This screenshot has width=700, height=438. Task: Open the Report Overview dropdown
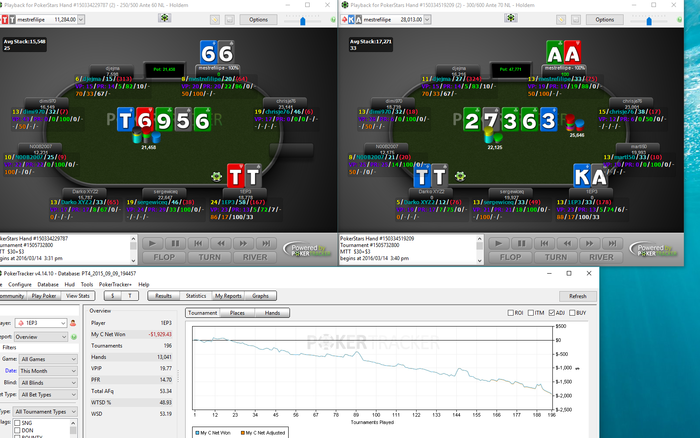[41, 337]
